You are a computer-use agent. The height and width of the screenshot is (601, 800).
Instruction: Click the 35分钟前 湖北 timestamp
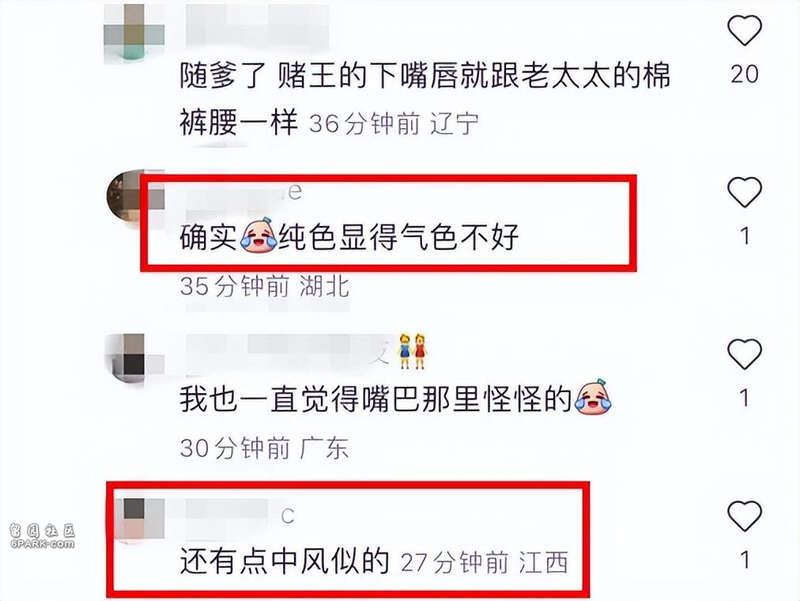[x=265, y=286]
